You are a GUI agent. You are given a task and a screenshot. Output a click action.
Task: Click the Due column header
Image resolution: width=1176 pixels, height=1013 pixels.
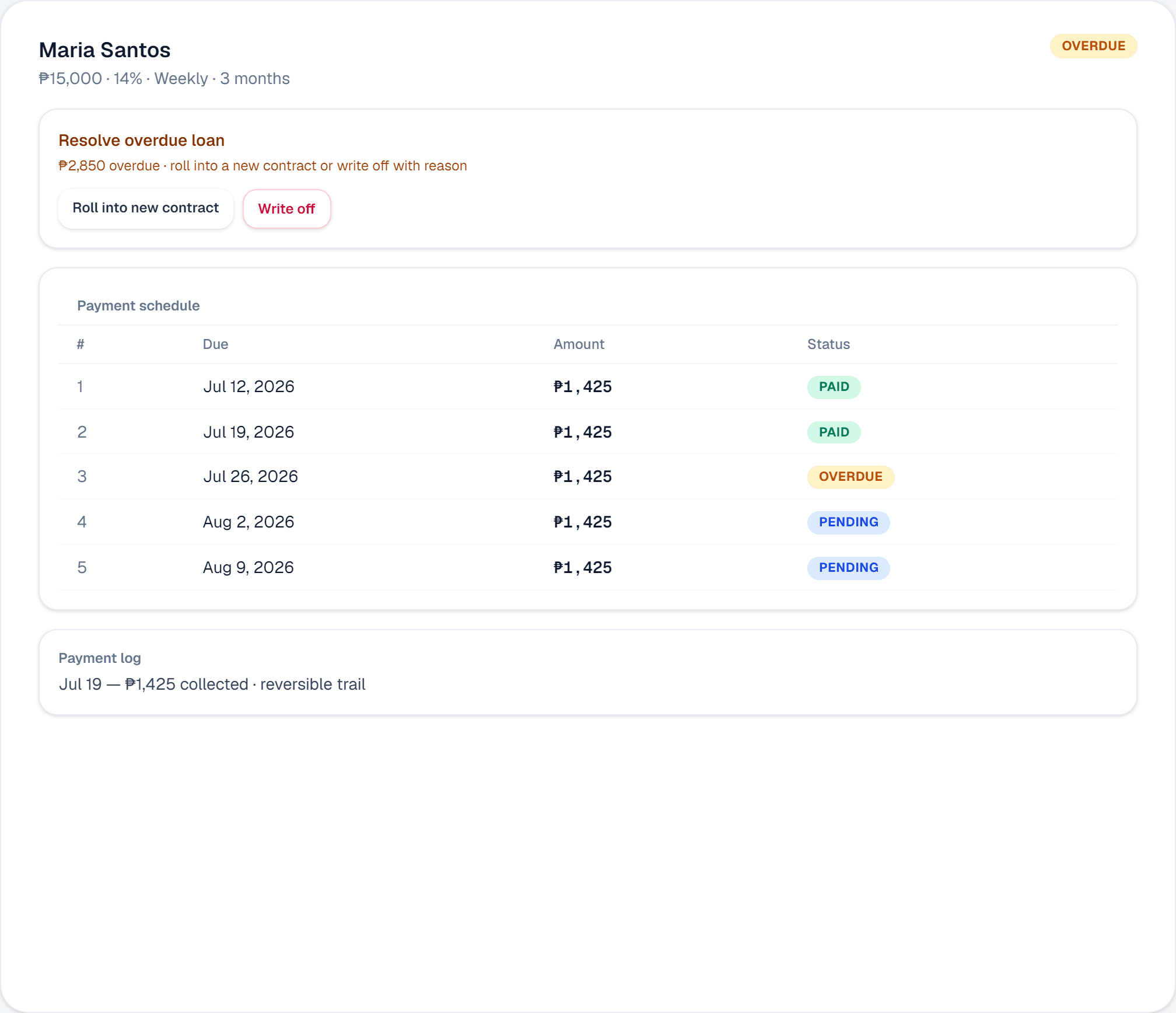pos(215,344)
